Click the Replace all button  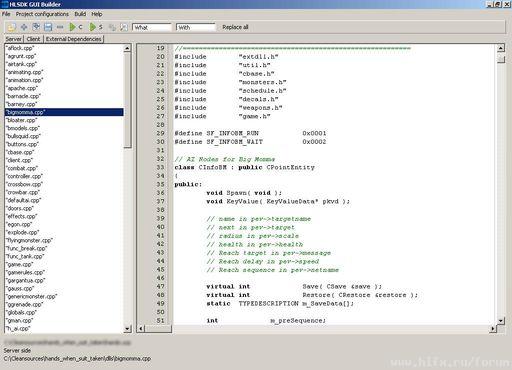coord(235,27)
